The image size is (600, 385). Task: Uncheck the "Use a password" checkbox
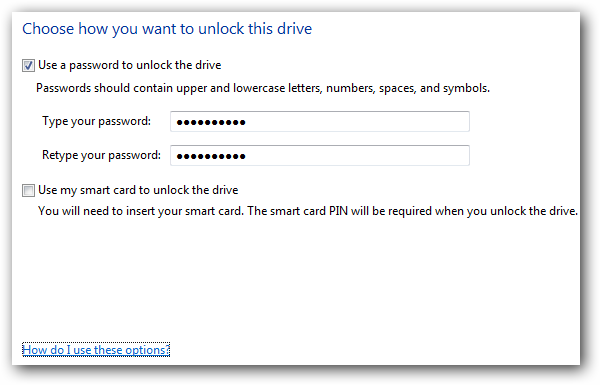[28, 65]
